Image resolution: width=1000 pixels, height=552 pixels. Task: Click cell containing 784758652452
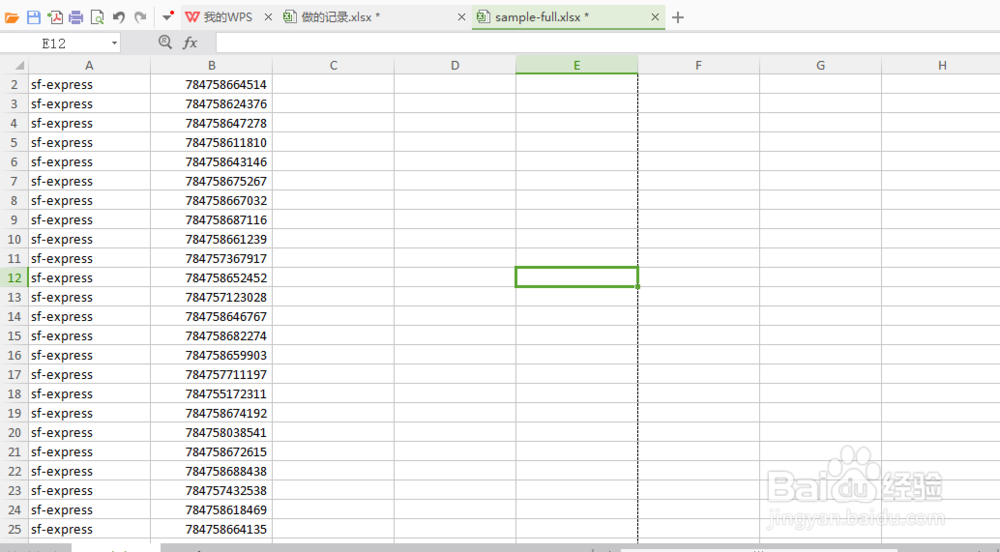pos(211,278)
